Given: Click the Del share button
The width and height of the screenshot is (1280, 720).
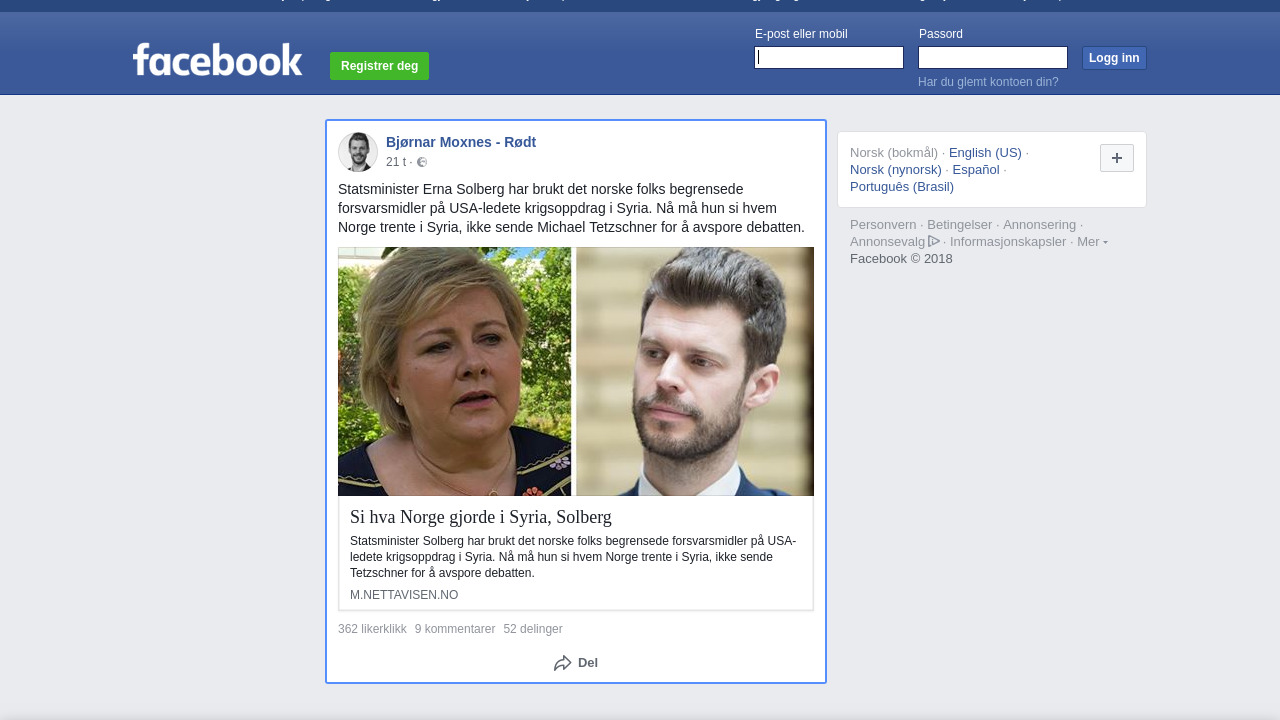Looking at the screenshot, I should (x=576, y=663).
